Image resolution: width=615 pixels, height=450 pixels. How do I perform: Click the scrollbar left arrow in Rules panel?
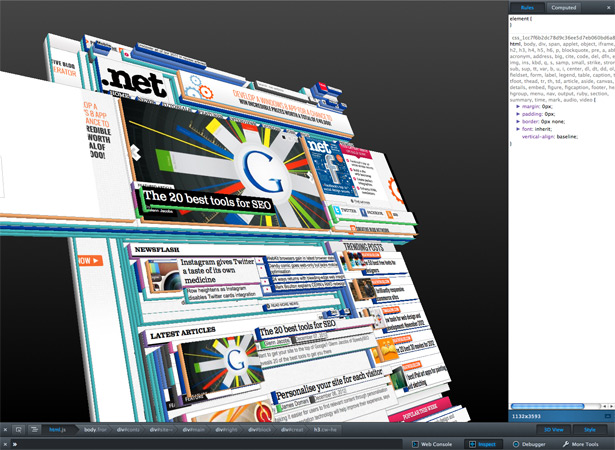tap(604, 406)
